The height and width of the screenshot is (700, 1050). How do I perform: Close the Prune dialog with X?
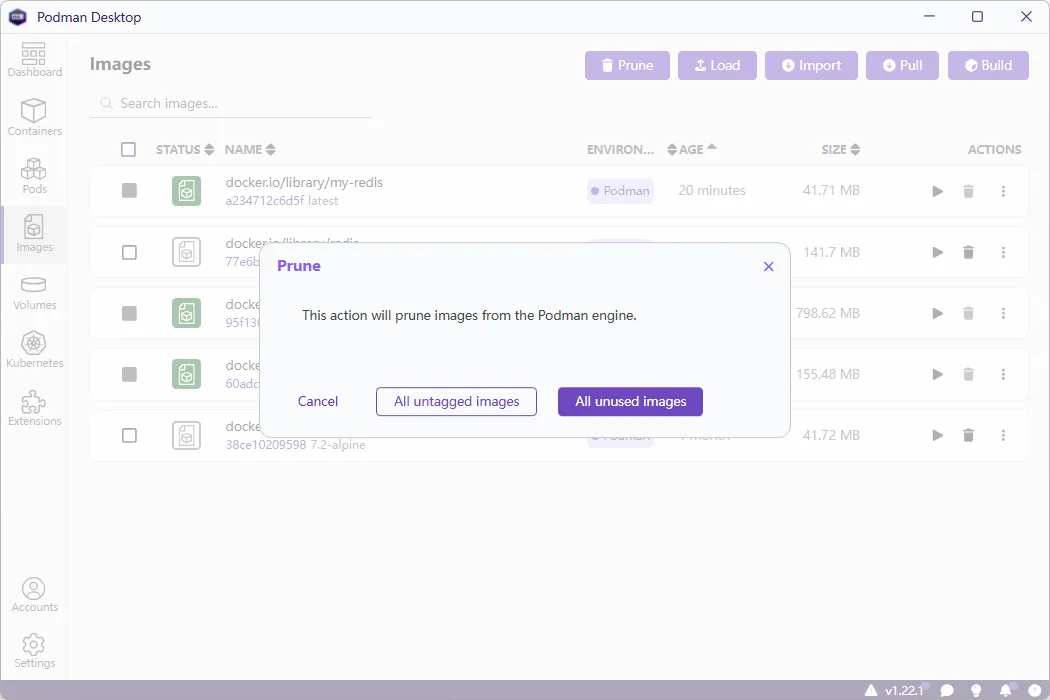click(768, 266)
